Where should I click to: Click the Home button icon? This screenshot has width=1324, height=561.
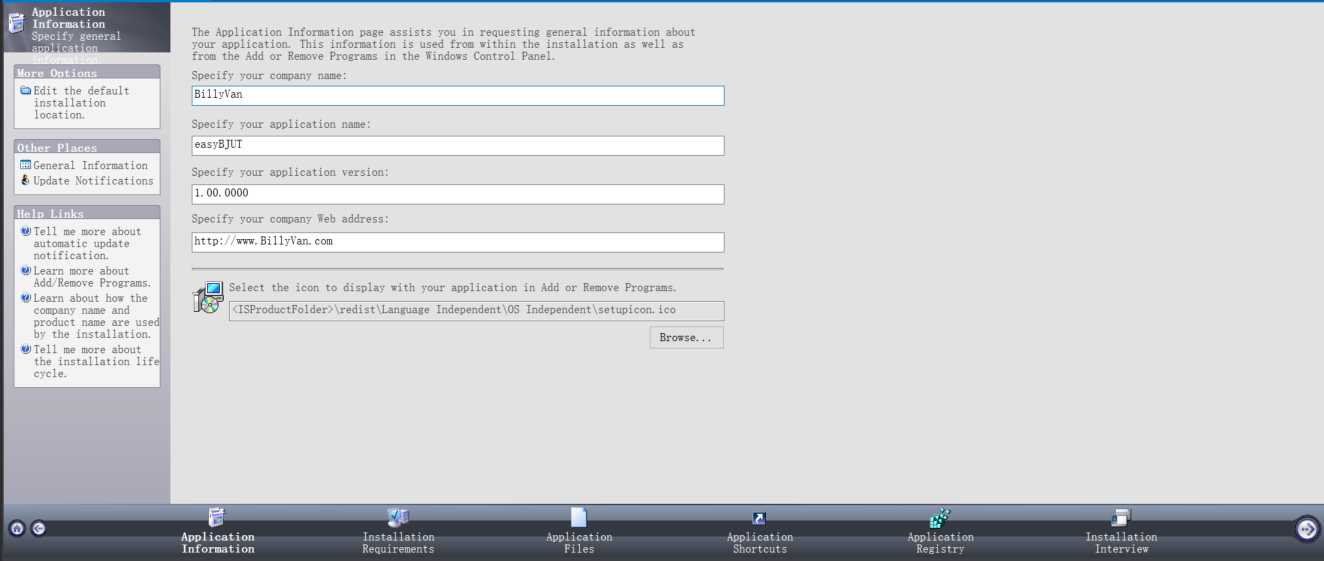pos(17,528)
